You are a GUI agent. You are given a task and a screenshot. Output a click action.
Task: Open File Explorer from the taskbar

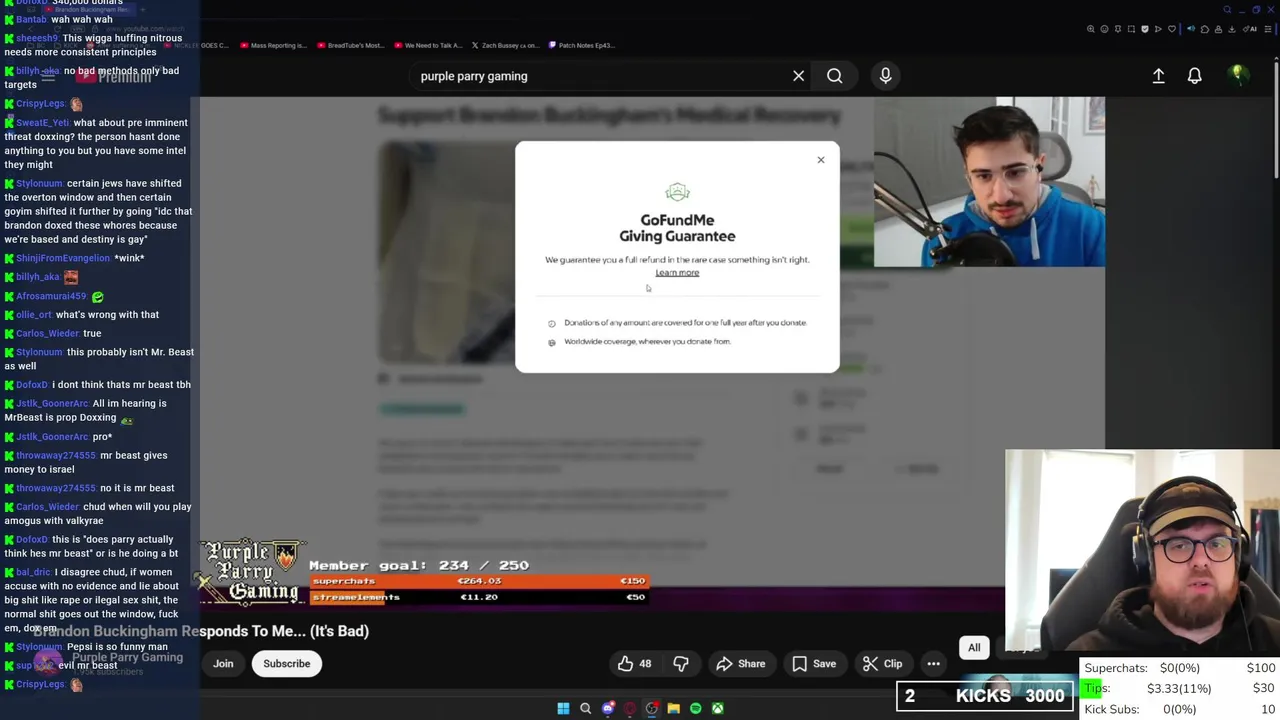(x=673, y=708)
